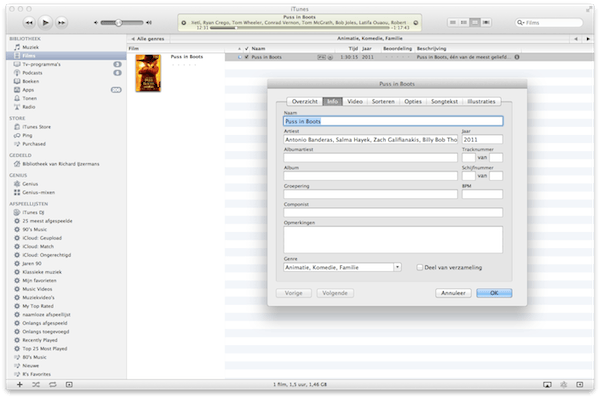Click the play button in toolbar
Image resolution: width=600 pixels, height=398 pixels.
[45, 23]
